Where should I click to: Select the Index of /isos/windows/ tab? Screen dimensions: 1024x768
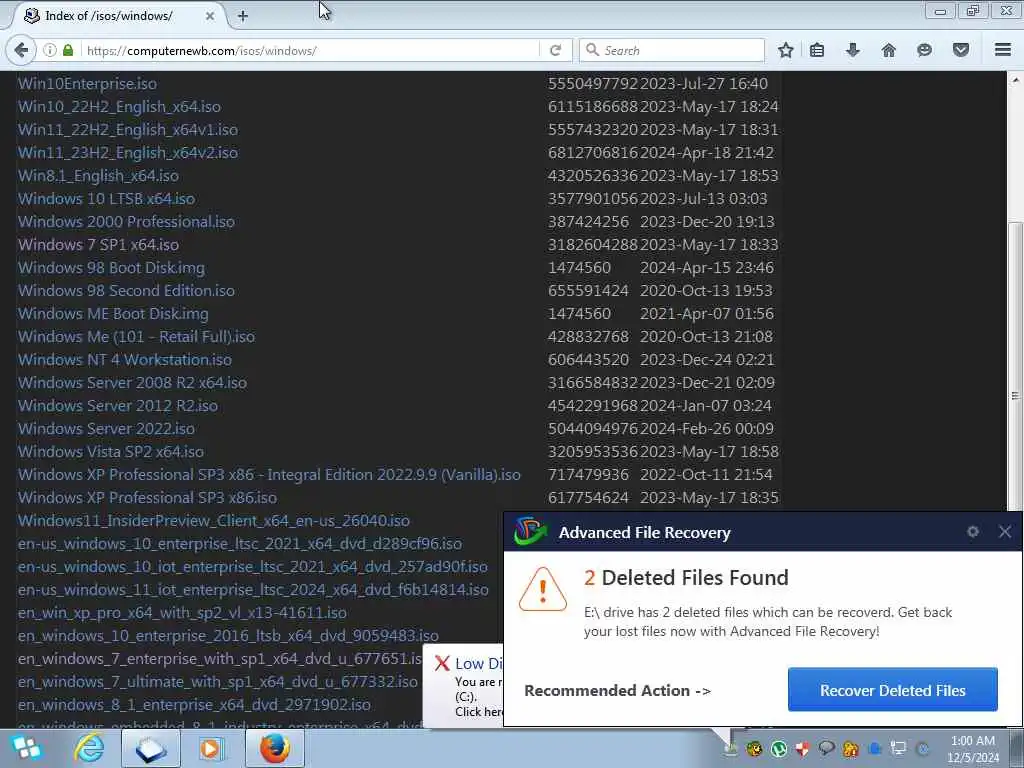tap(119, 16)
